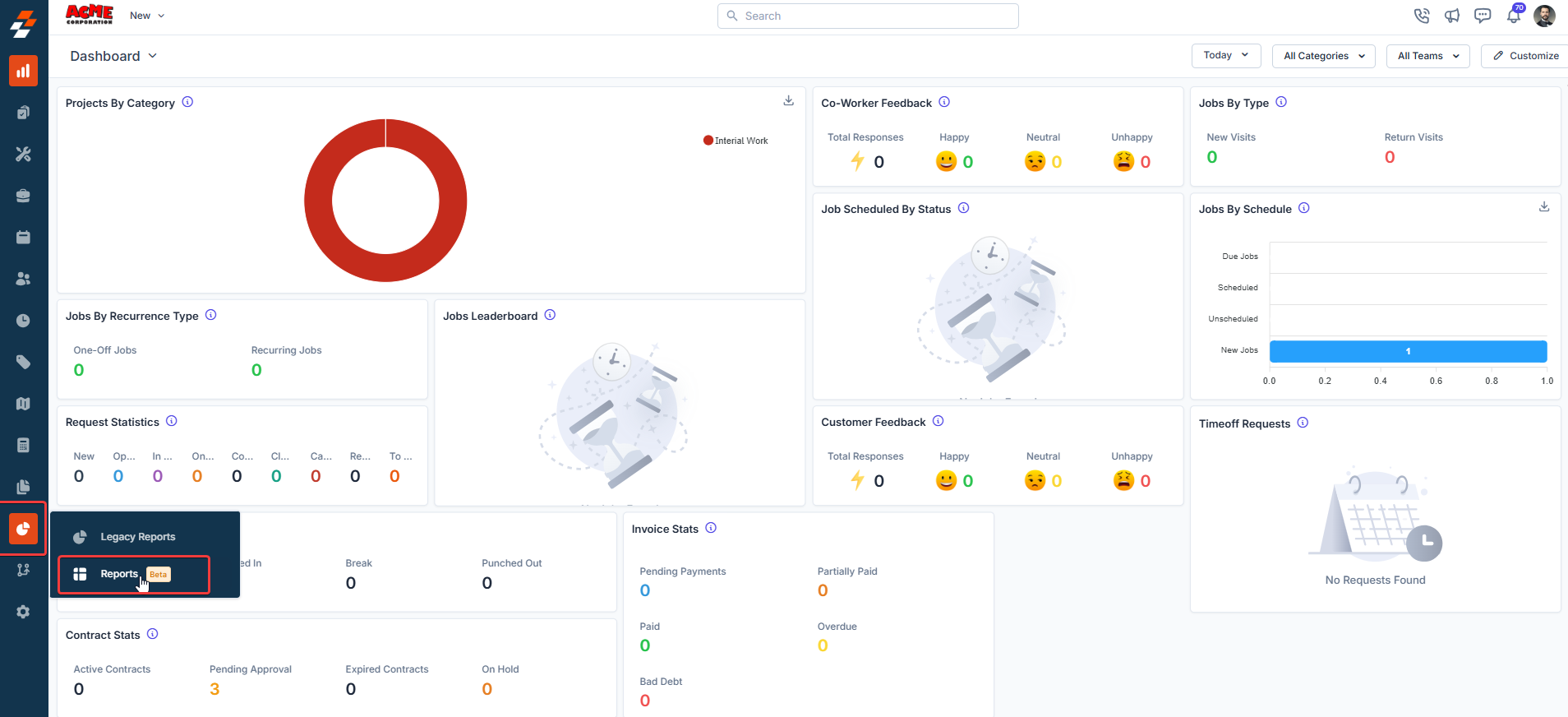Click info icon beside Customer Feedback
This screenshot has height=717, width=1568.
938,421
